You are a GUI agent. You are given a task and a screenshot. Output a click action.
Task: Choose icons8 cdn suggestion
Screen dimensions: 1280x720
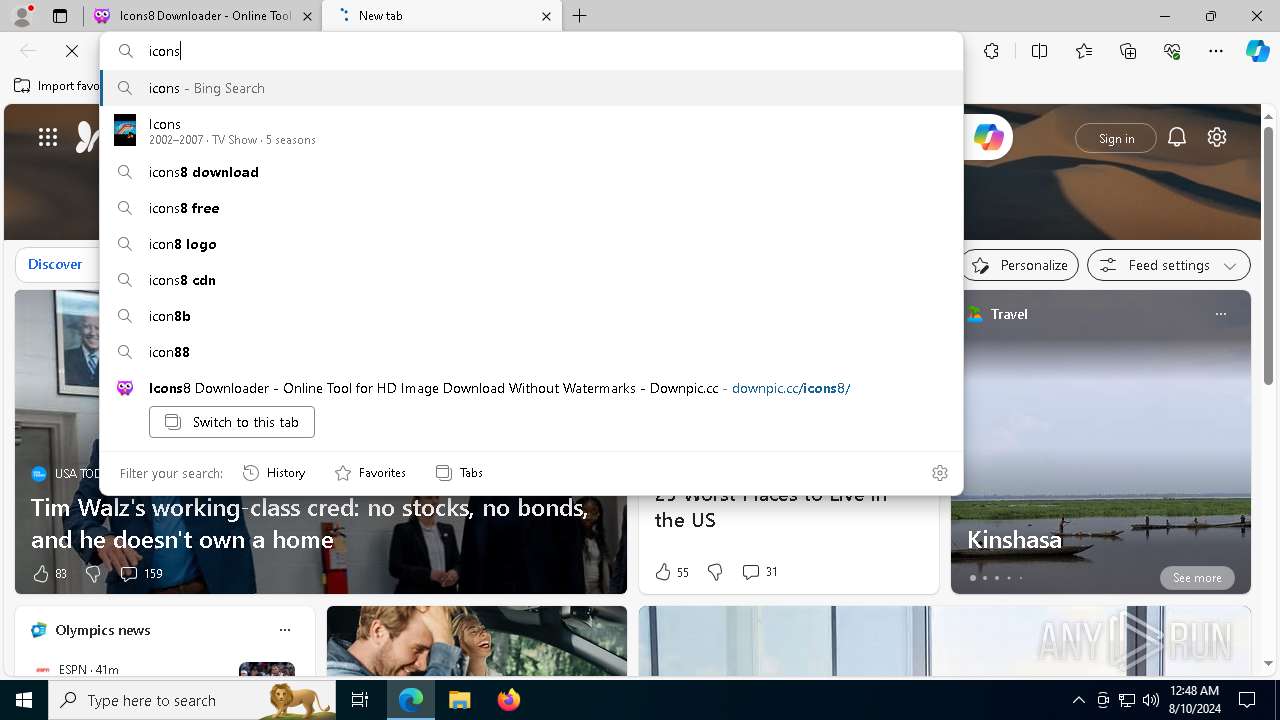click(531, 280)
